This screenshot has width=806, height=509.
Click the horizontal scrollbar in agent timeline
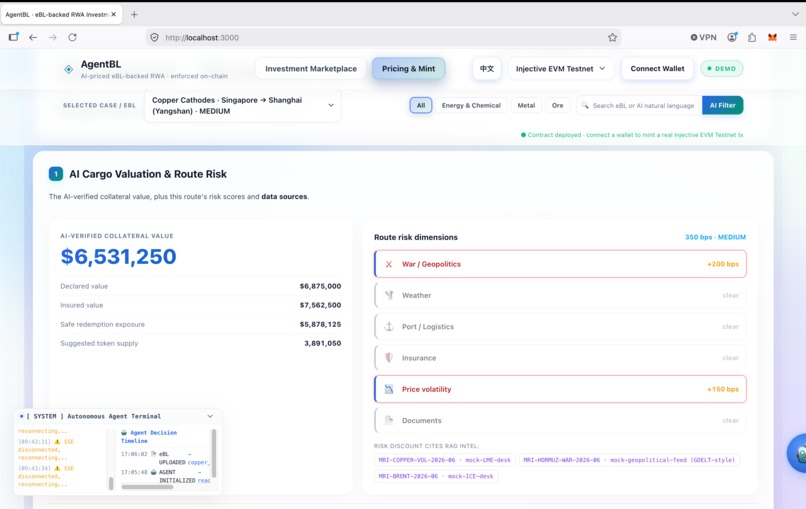coord(147,487)
